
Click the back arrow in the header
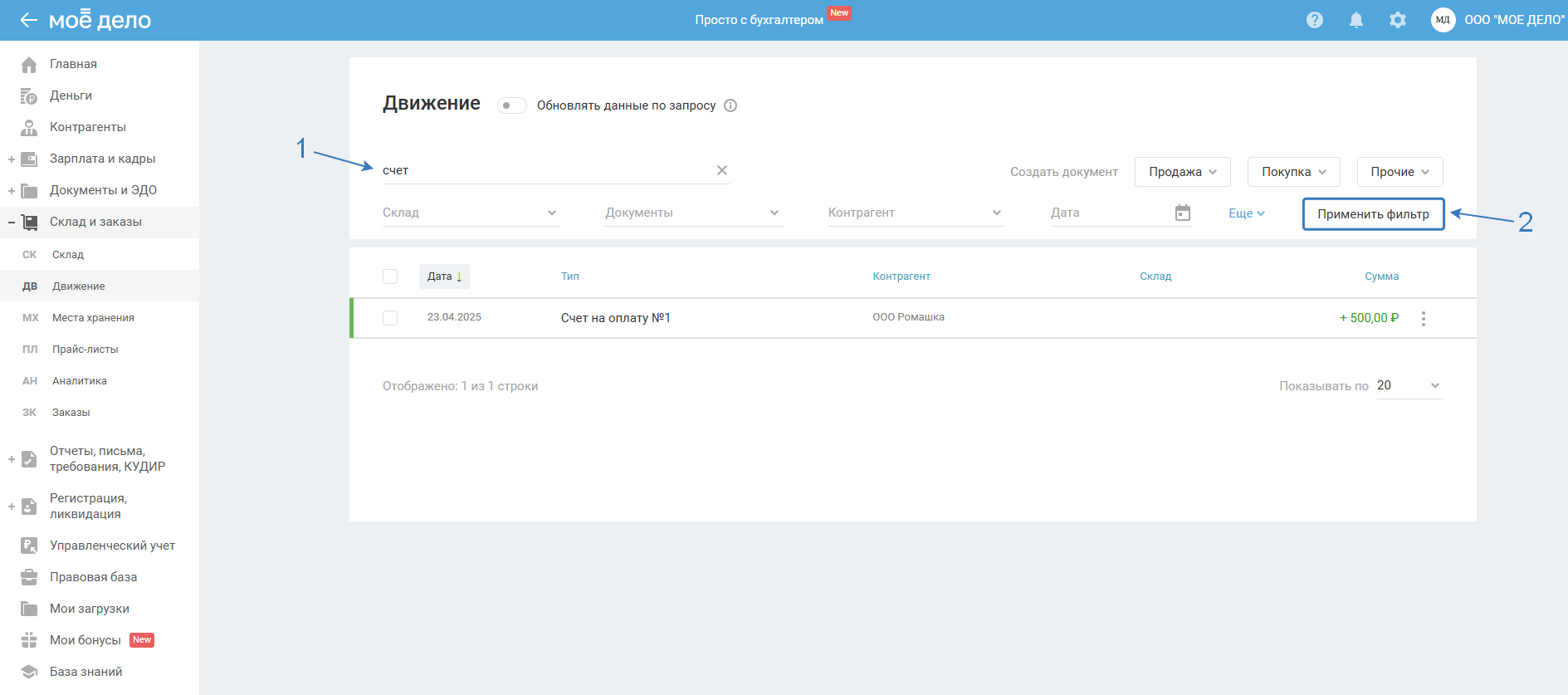click(29, 20)
